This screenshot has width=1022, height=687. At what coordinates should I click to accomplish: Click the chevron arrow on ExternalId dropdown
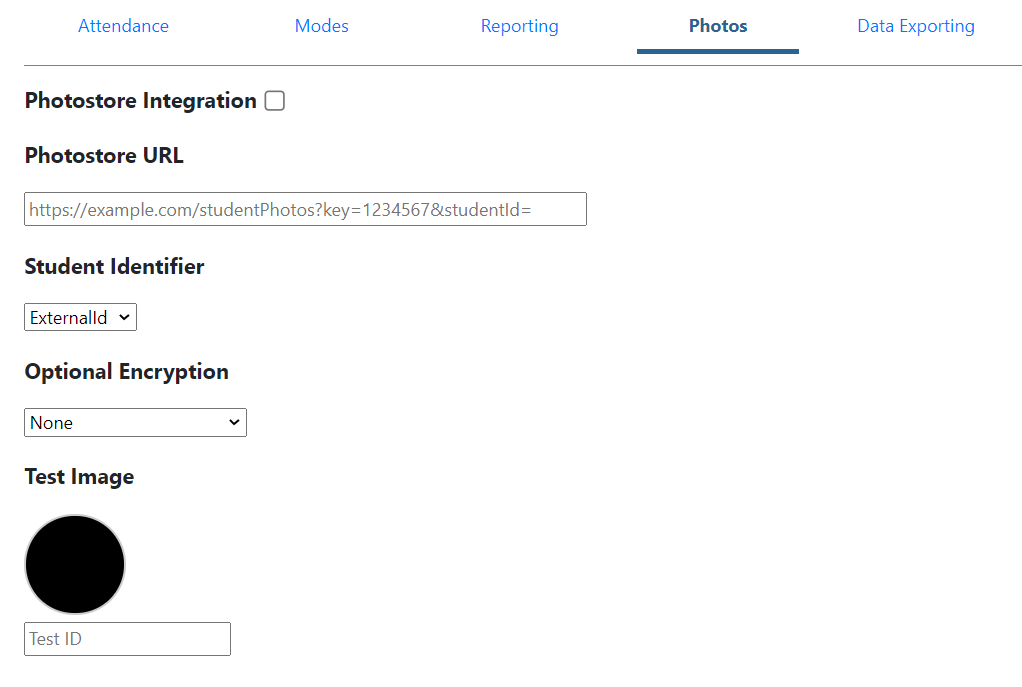pos(124,318)
